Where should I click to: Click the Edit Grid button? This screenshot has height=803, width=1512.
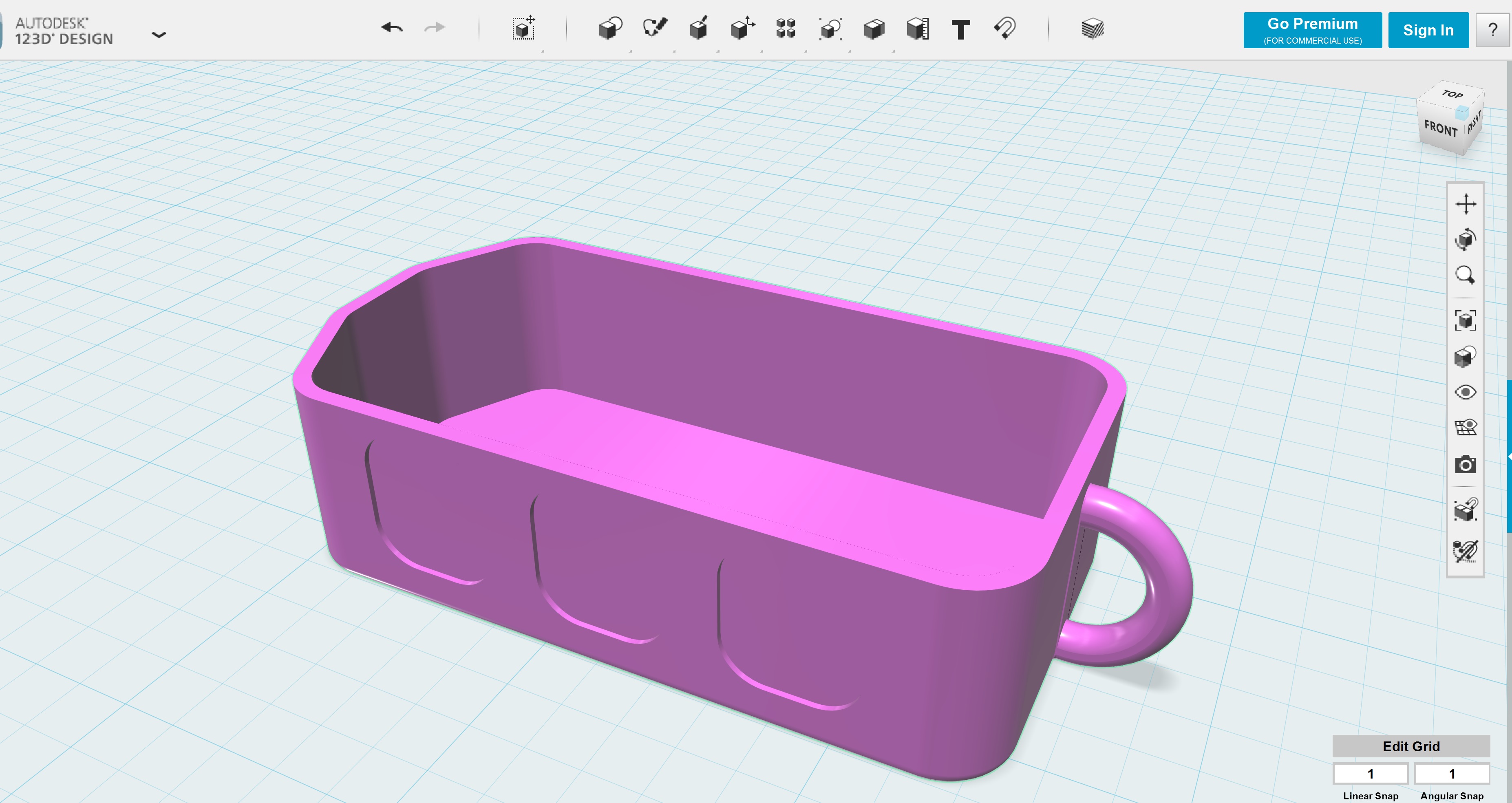[1411, 746]
